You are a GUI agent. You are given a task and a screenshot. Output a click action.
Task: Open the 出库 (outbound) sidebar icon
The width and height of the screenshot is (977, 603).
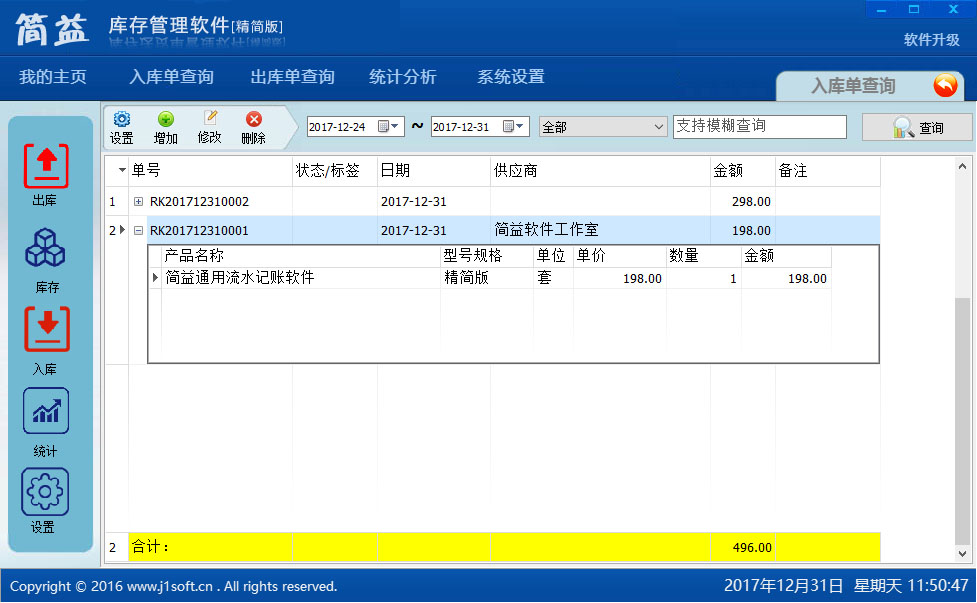tap(45, 168)
